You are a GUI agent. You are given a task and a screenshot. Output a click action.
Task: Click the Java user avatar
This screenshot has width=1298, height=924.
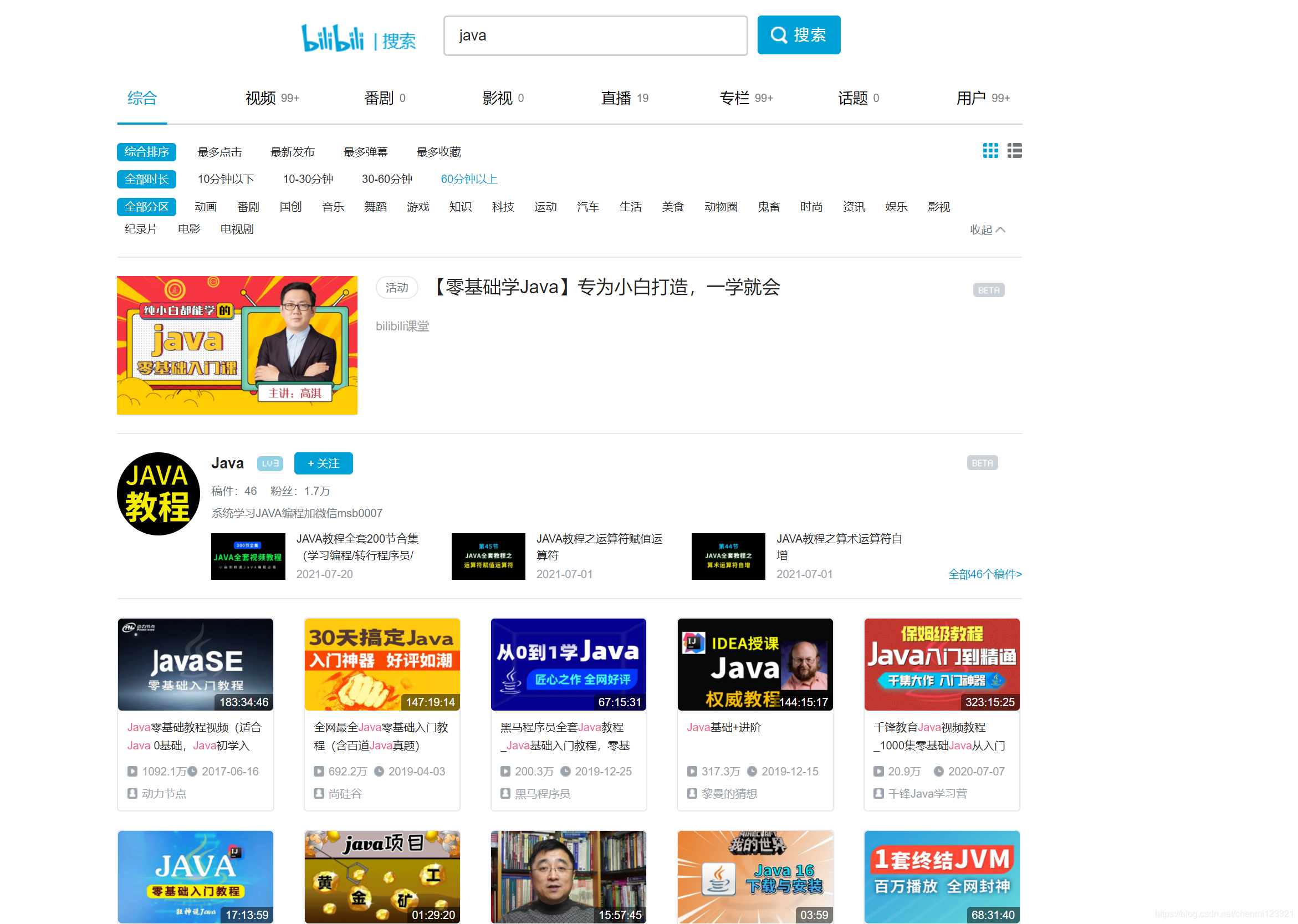[x=158, y=494]
